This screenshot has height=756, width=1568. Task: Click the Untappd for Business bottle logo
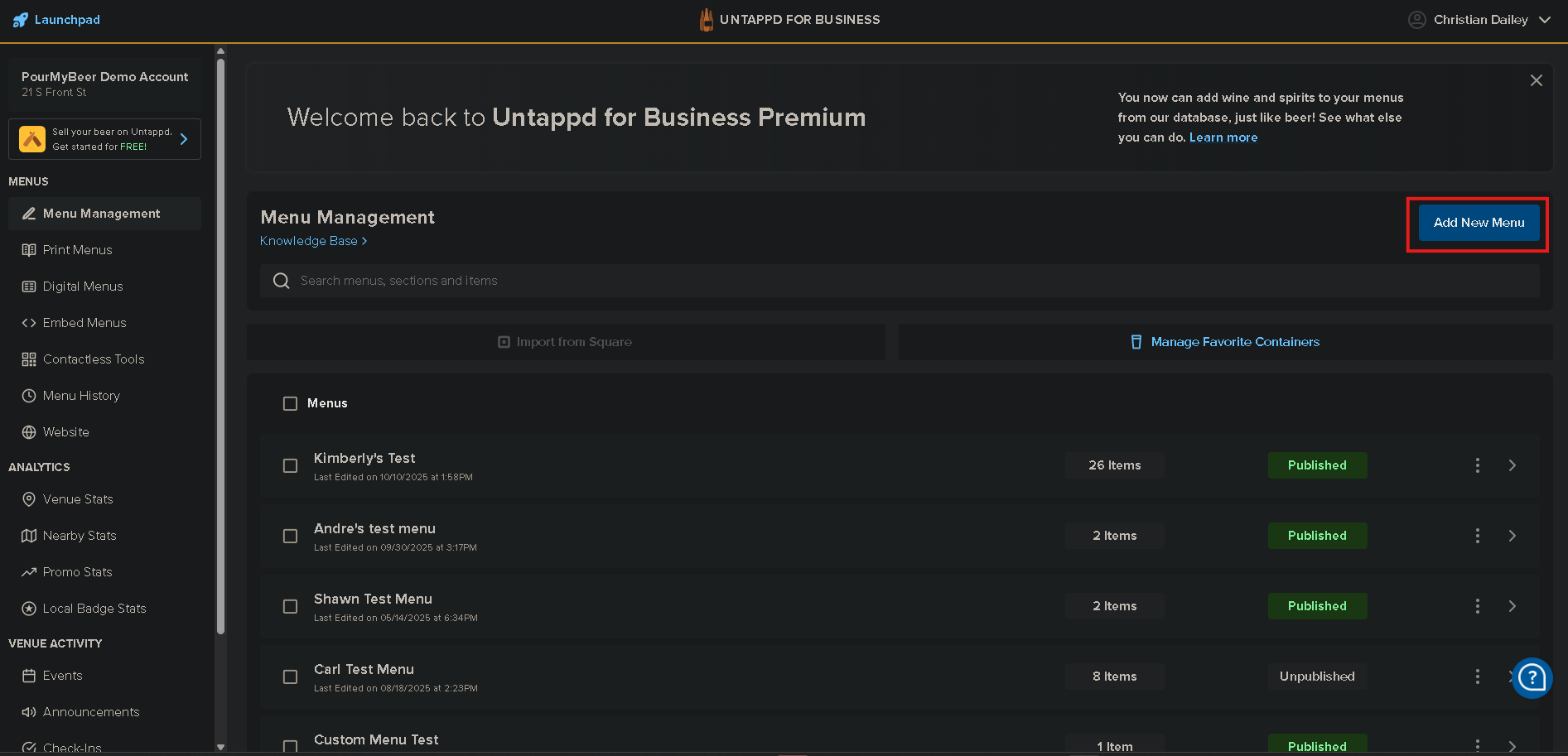[x=706, y=20]
